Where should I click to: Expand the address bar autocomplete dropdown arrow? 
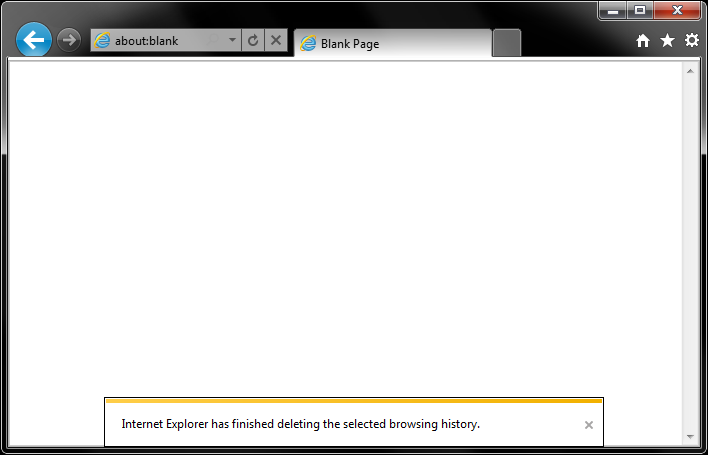(x=232, y=40)
